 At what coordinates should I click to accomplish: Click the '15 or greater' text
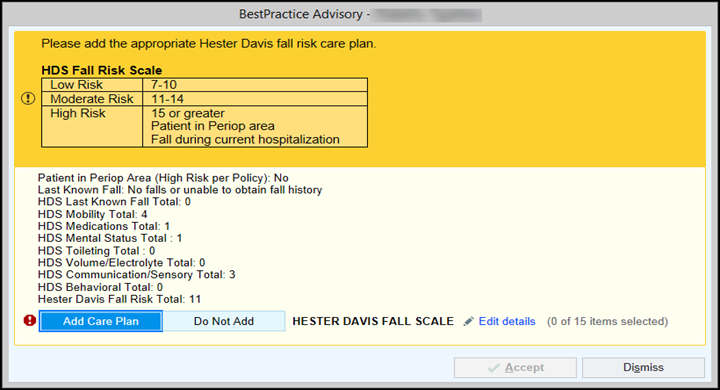coord(188,113)
